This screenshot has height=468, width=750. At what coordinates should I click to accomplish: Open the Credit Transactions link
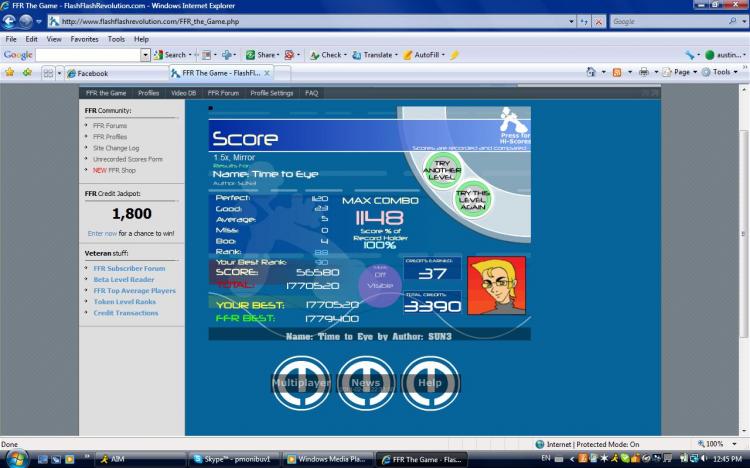tap(126, 313)
